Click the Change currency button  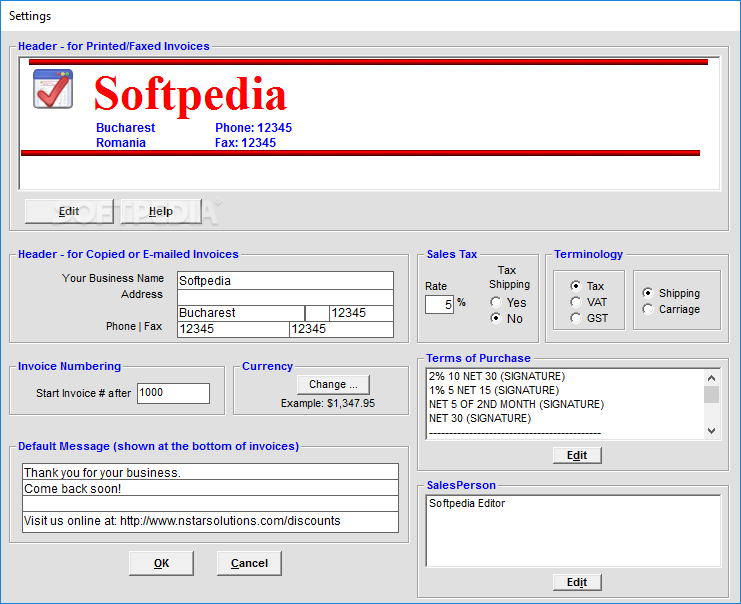point(333,385)
